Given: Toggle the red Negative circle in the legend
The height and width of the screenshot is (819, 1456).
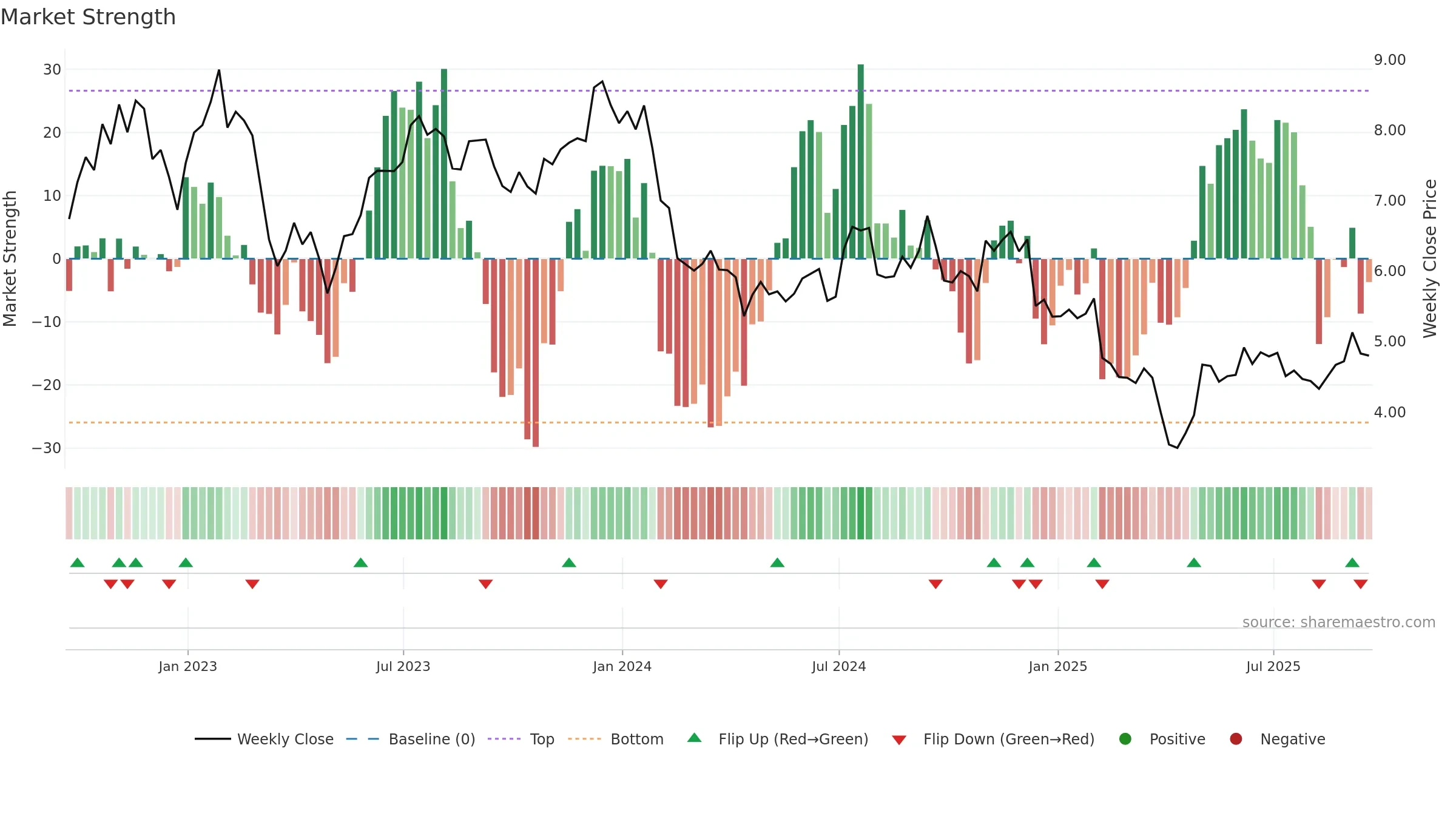Looking at the screenshot, I should click(1236, 739).
